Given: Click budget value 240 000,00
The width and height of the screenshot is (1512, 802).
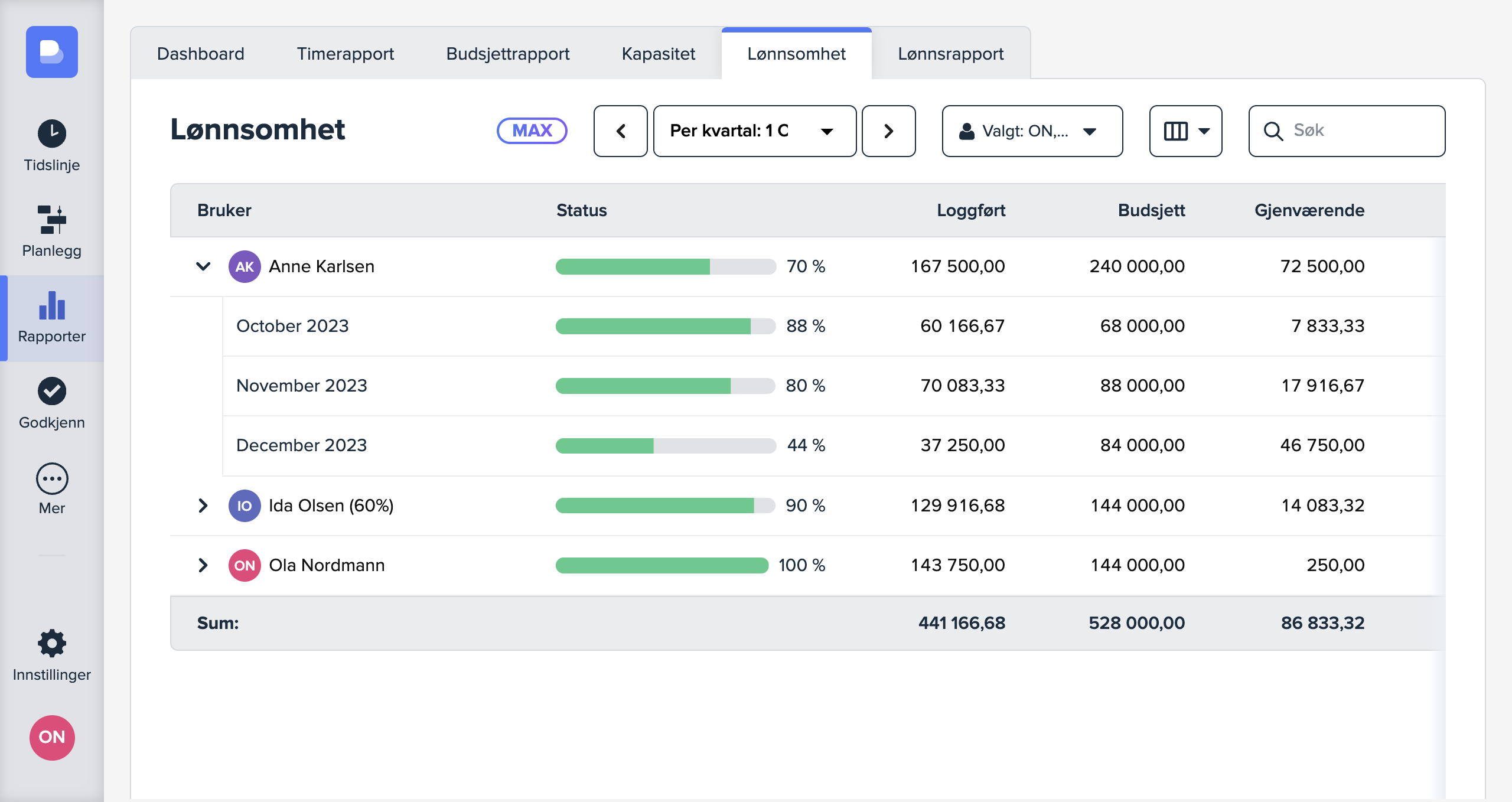Looking at the screenshot, I should point(1137,266).
